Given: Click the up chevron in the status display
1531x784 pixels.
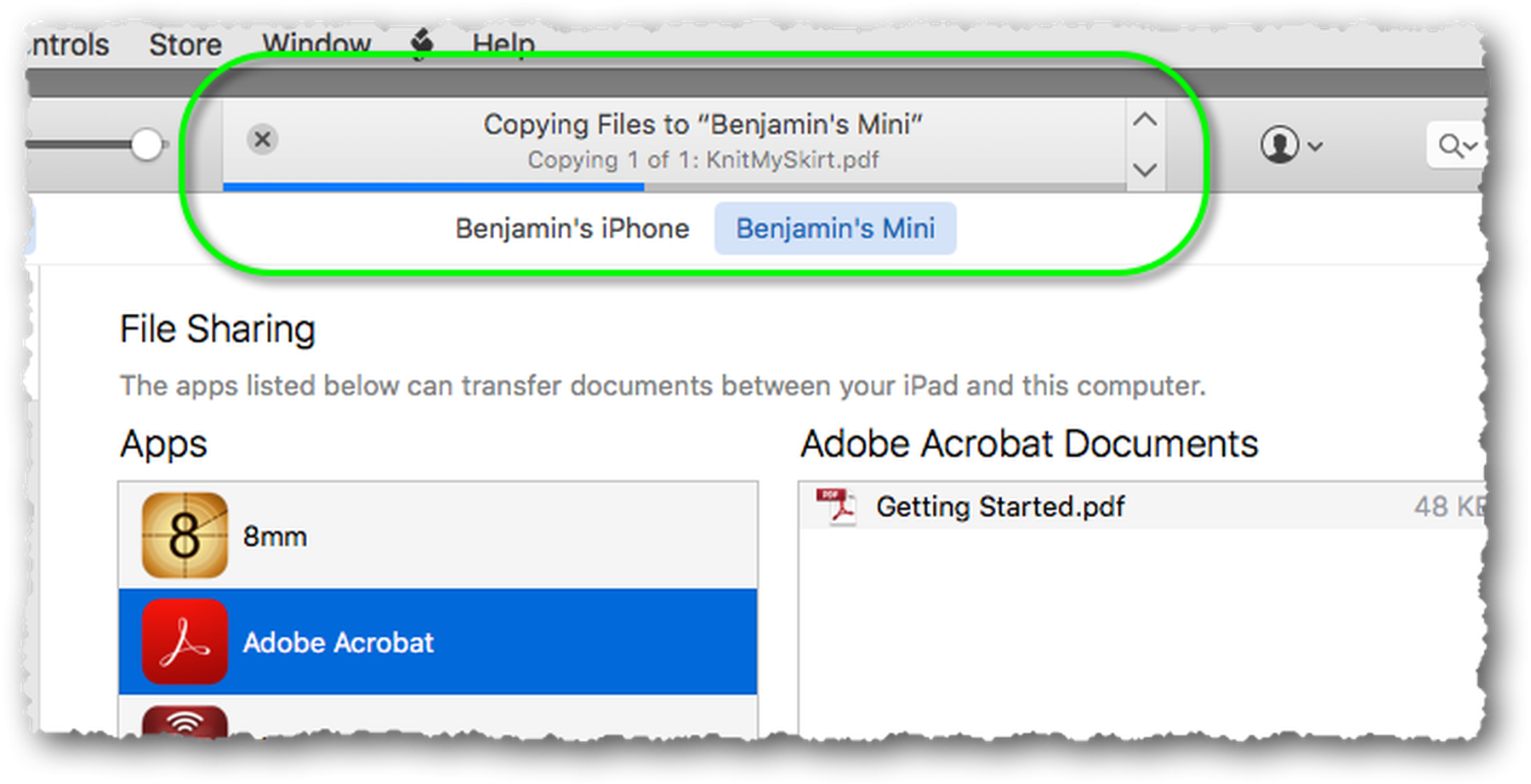Looking at the screenshot, I should point(1145,120).
